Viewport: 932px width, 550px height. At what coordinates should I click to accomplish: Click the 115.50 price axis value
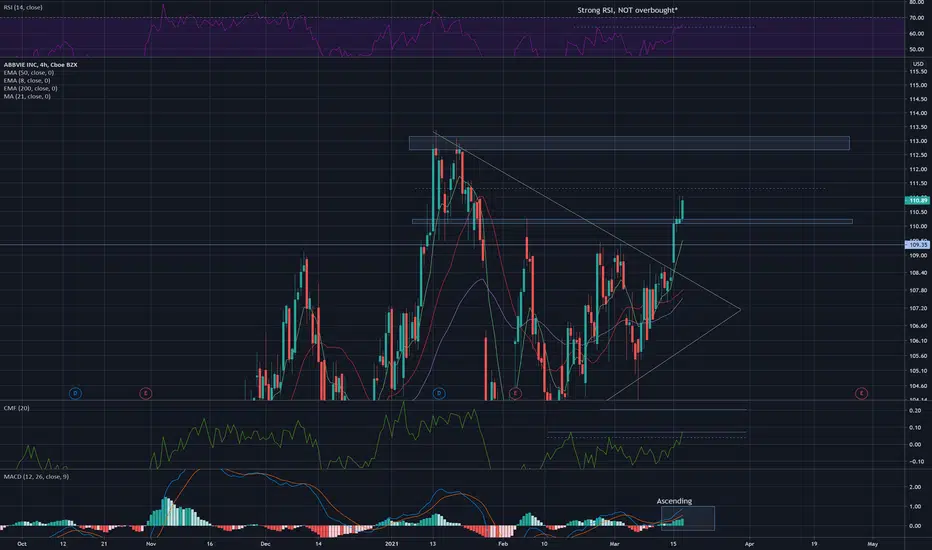point(918,71)
